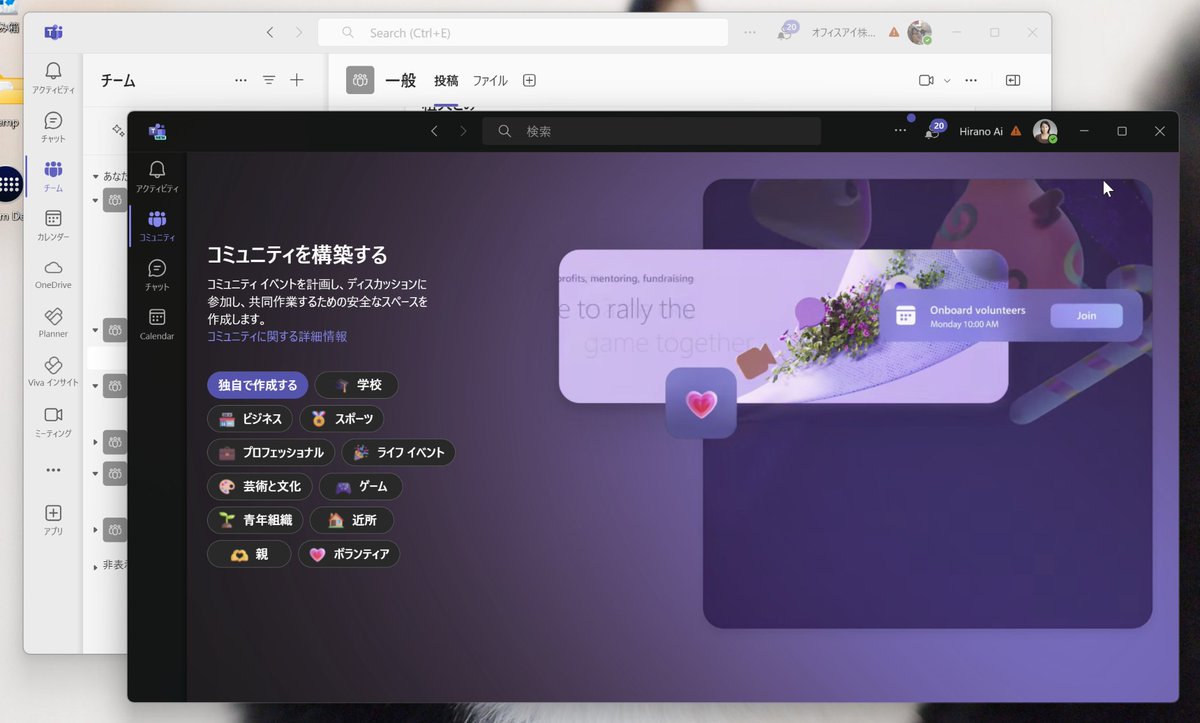Select ゲーム community category

pos(360,487)
